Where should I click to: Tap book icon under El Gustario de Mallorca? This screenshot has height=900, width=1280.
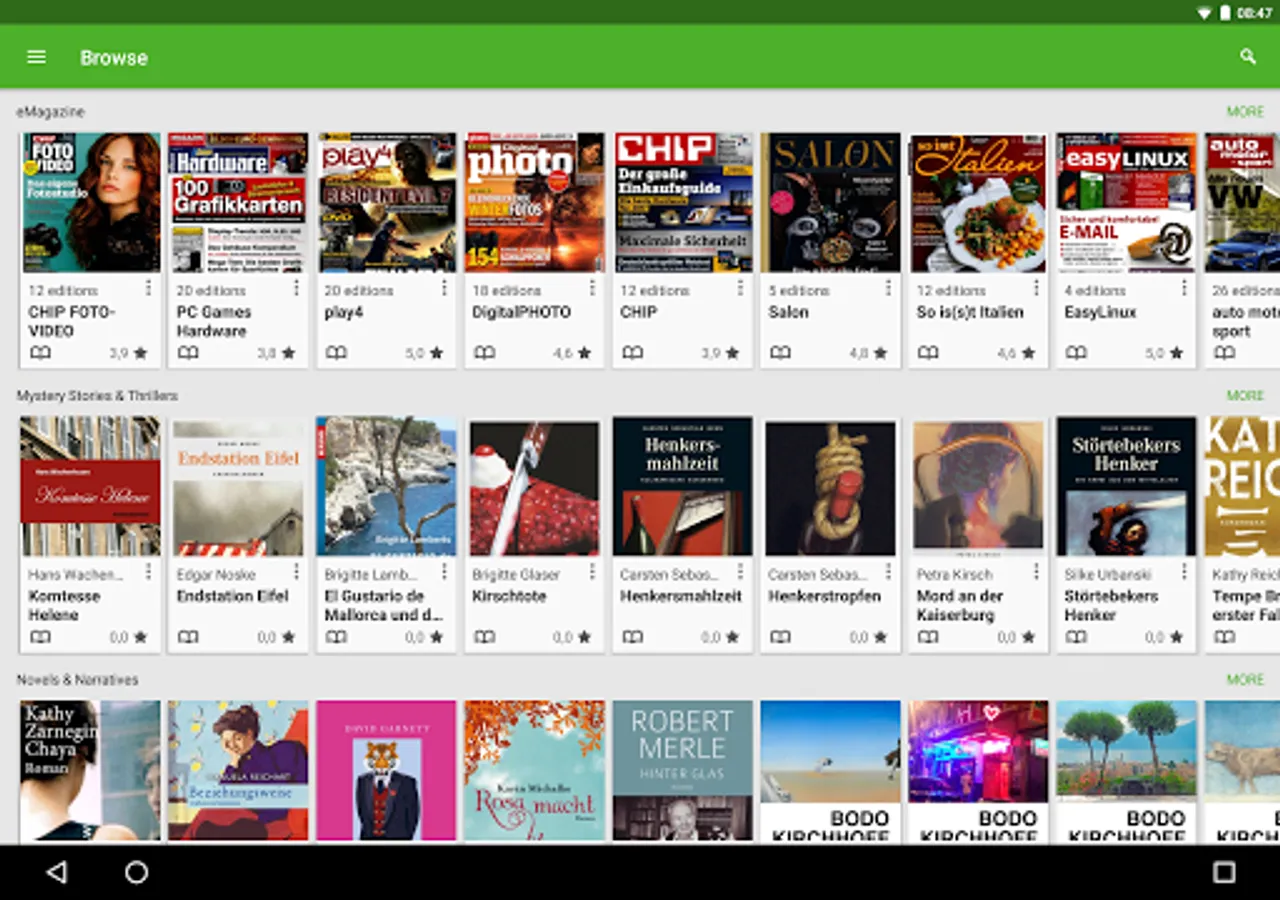(x=336, y=637)
